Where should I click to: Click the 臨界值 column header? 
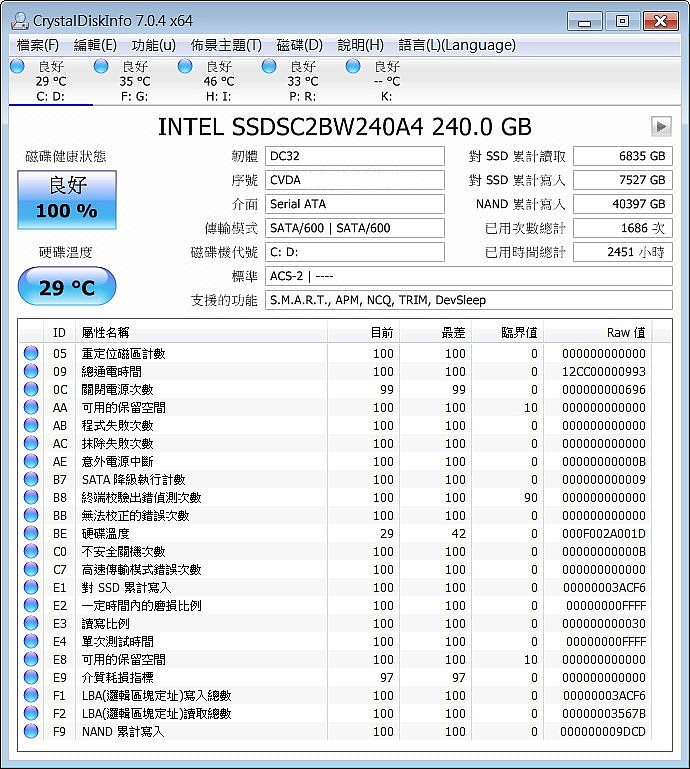click(x=508, y=333)
